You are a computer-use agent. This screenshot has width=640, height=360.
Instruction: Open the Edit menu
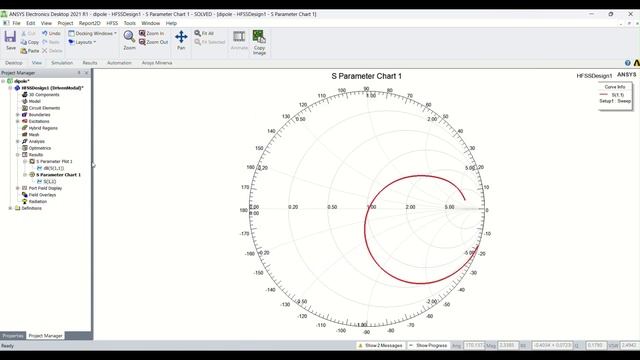coord(31,23)
